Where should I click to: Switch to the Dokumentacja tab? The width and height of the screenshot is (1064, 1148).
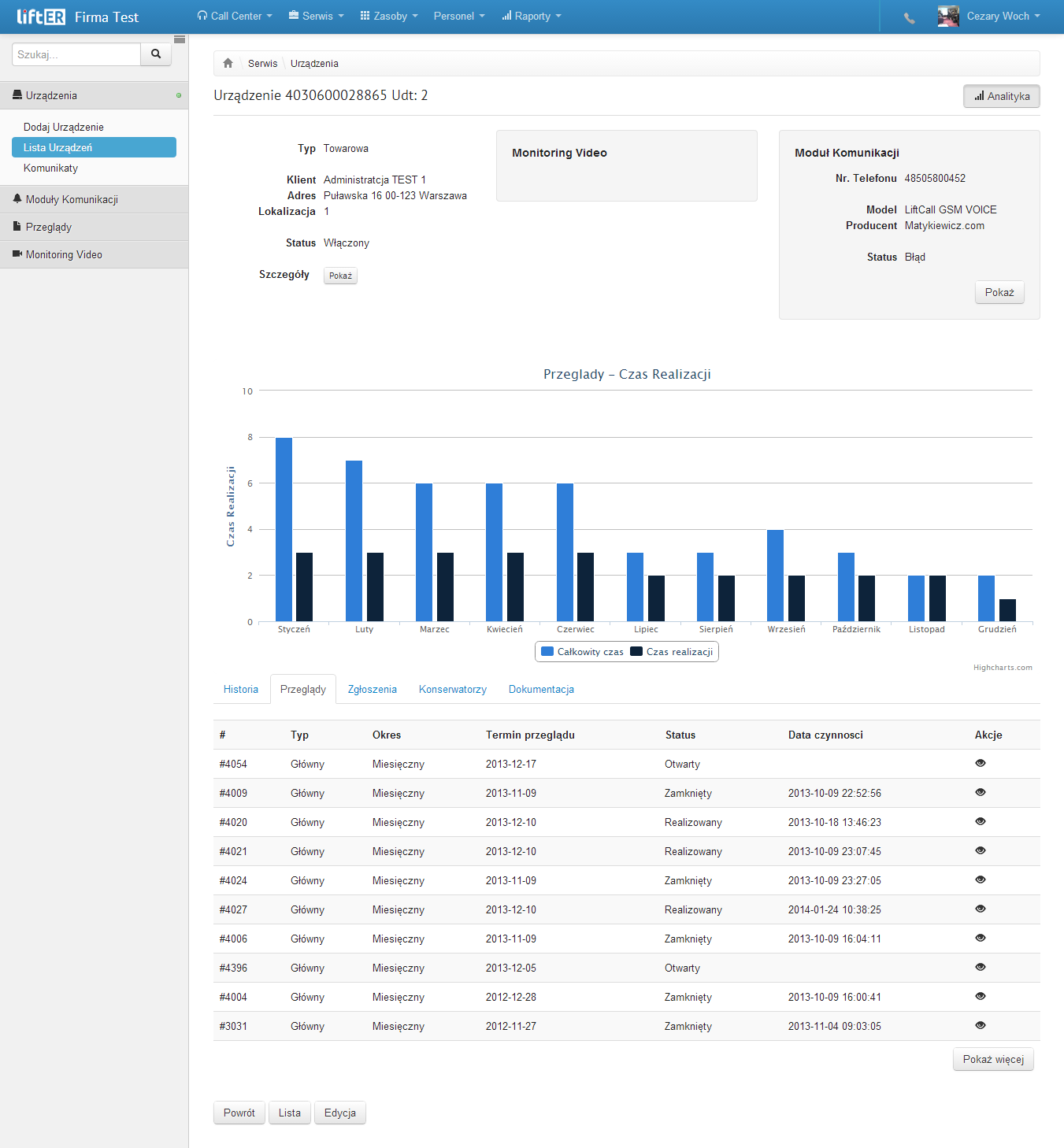[541, 689]
